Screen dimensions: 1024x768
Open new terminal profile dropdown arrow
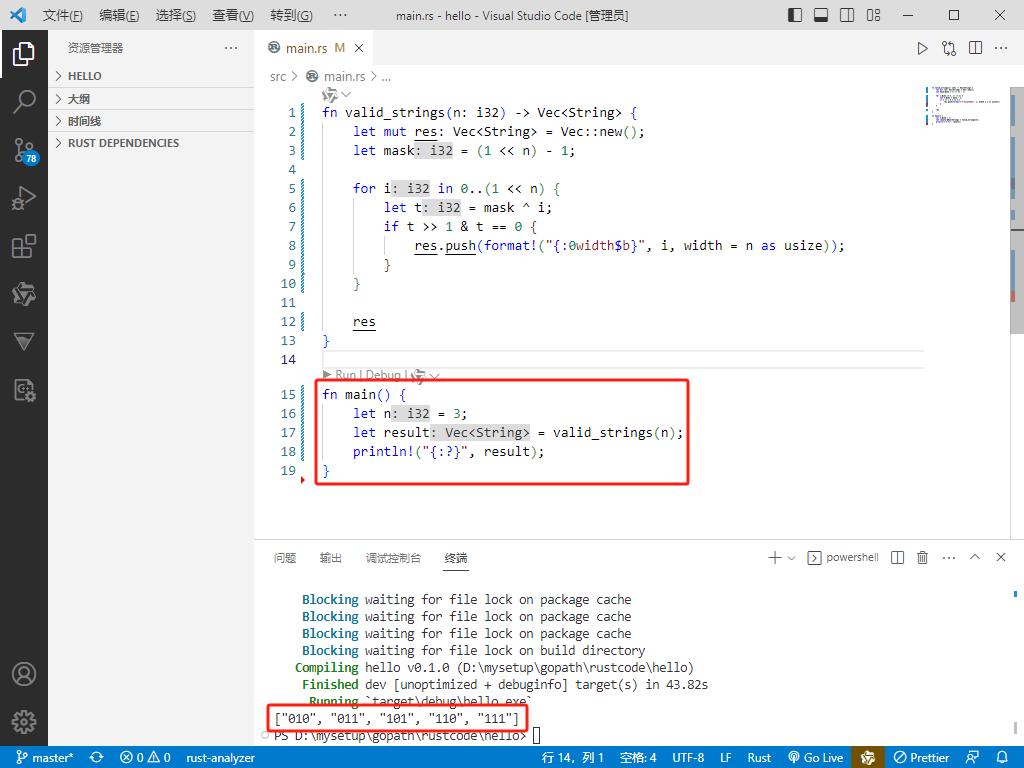click(x=792, y=558)
